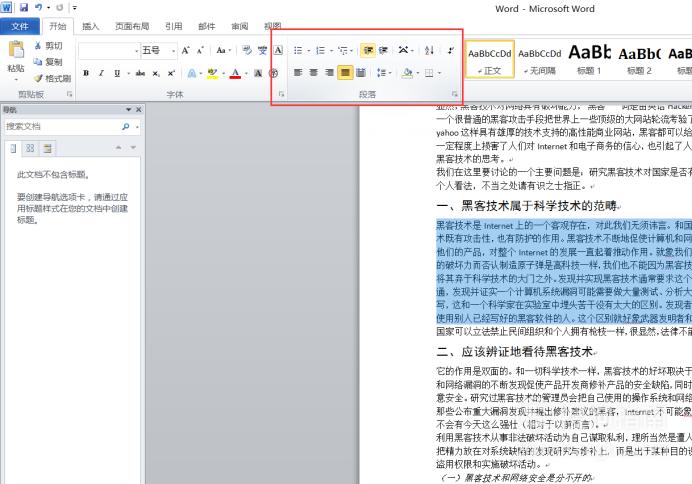Apply the 标题 2 style
Image resolution: width=692 pixels, height=484 pixels.
[x=639, y=60]
